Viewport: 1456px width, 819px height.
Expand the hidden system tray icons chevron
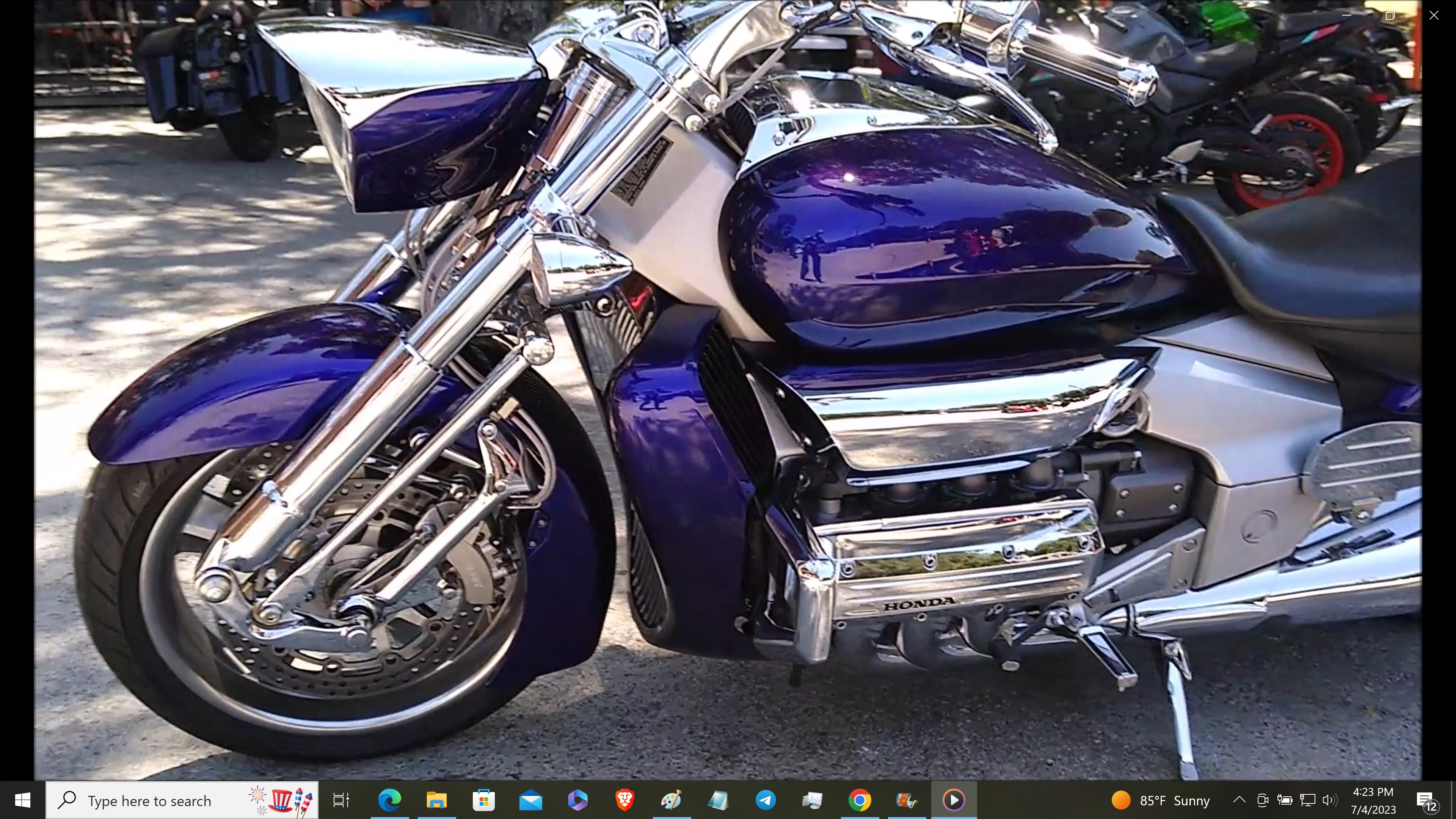tap(1239, 800)
